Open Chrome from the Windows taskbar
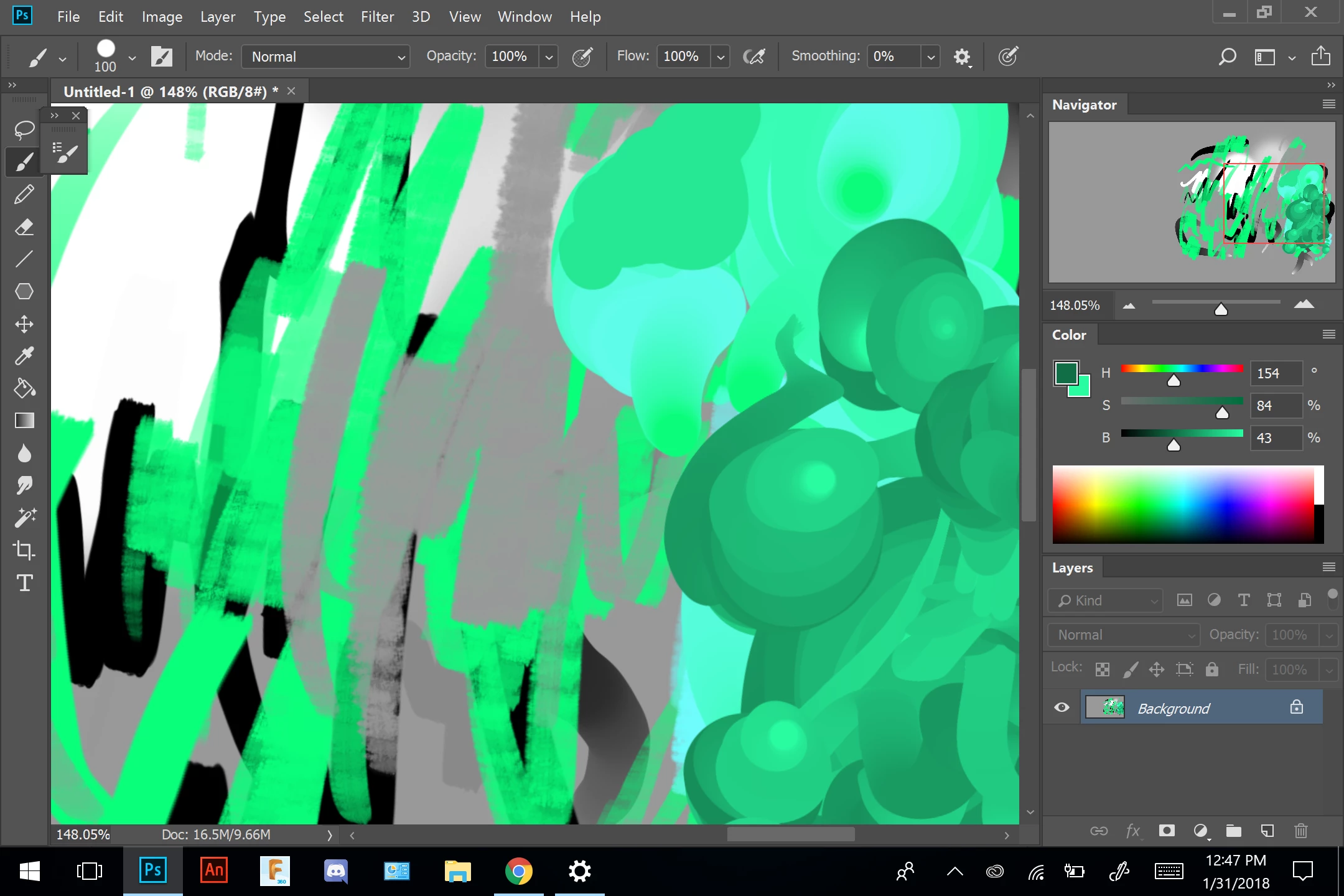1344x896 pixels. [518, 870]
